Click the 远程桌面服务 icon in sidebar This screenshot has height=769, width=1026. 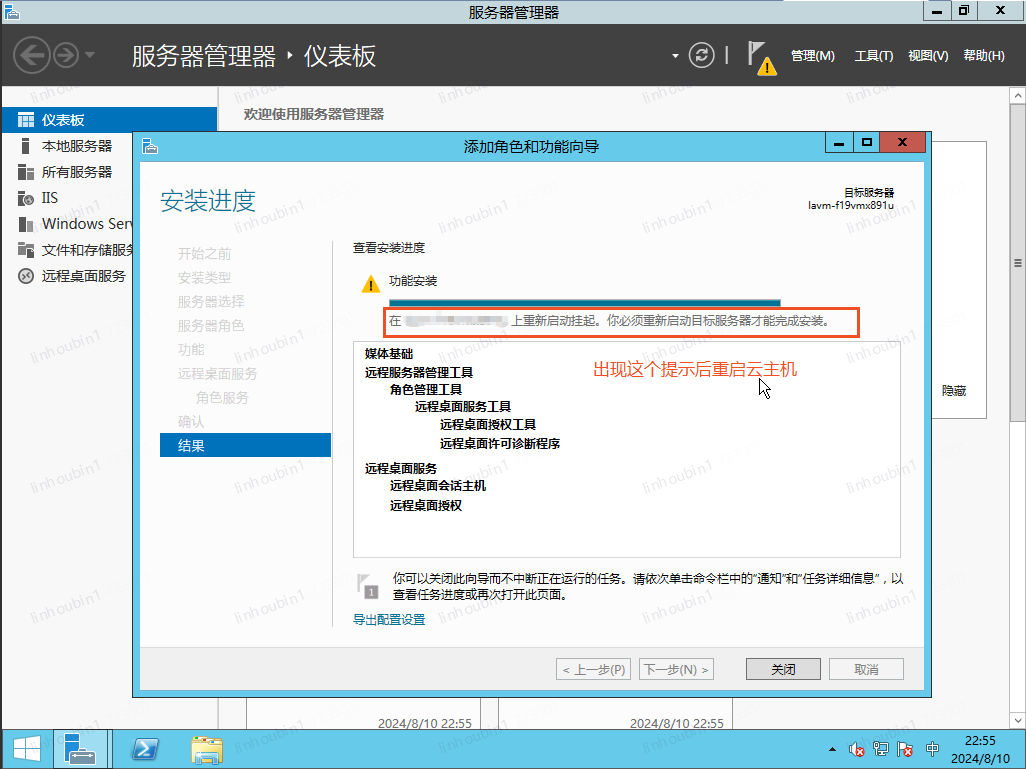coord(26,276)
